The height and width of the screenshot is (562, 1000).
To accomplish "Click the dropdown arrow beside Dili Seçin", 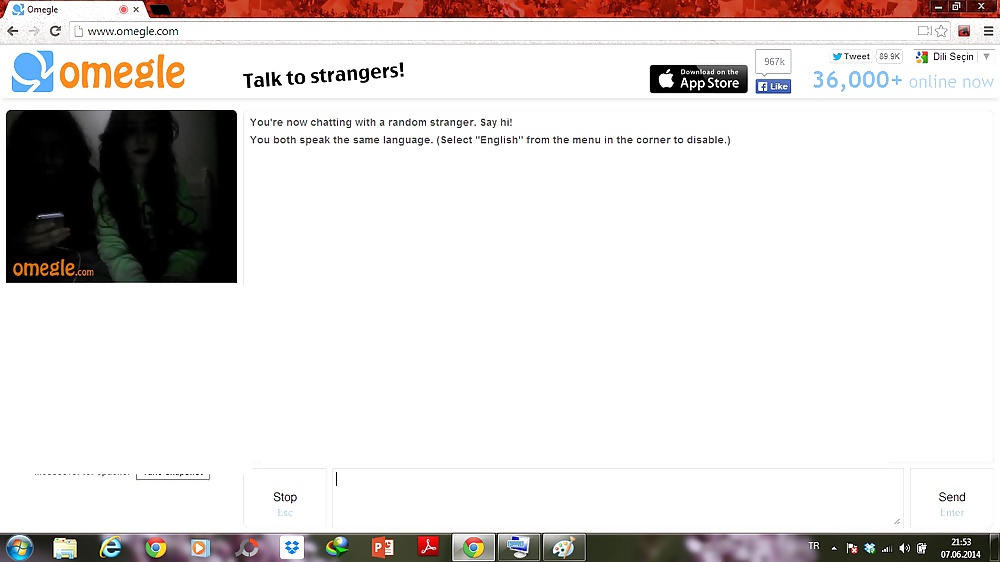I will [x=986, y=57].
